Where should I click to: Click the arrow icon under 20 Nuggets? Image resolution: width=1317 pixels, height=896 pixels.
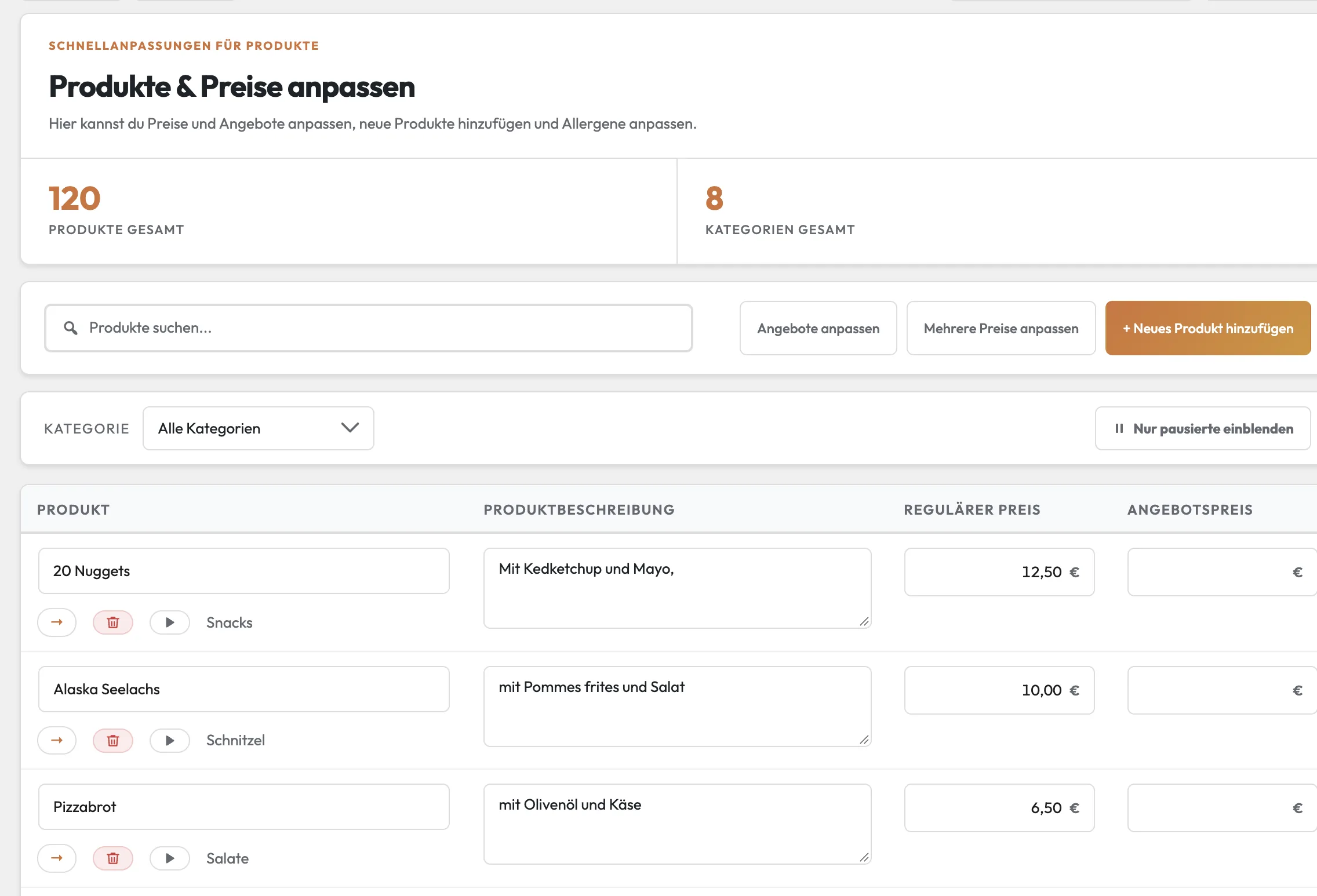(57, 622)
